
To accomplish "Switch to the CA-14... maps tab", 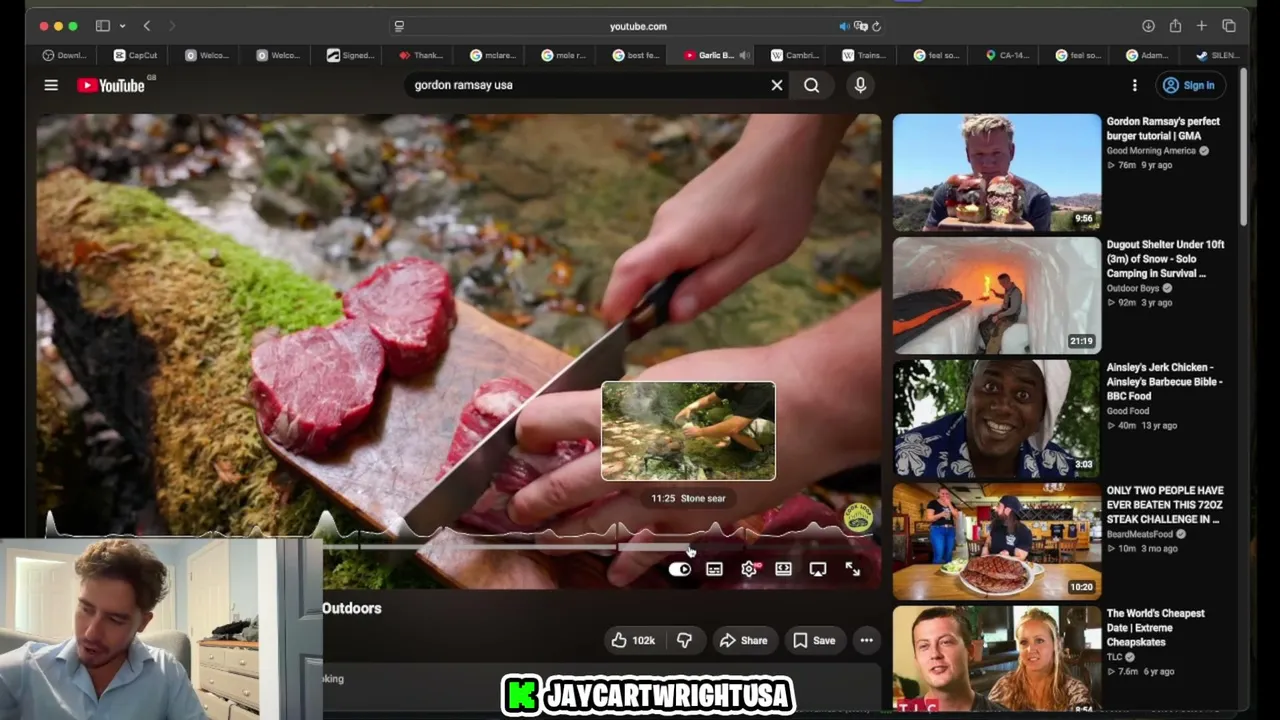I will pos(1008,55).
